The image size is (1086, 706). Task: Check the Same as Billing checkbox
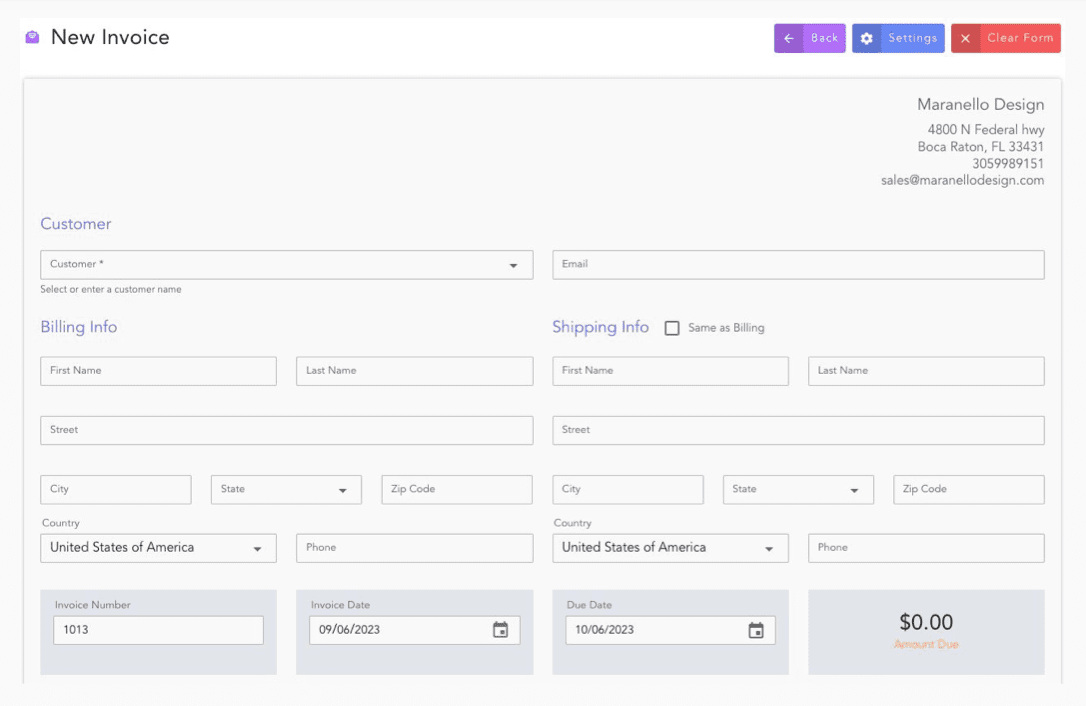click(672, 328)
